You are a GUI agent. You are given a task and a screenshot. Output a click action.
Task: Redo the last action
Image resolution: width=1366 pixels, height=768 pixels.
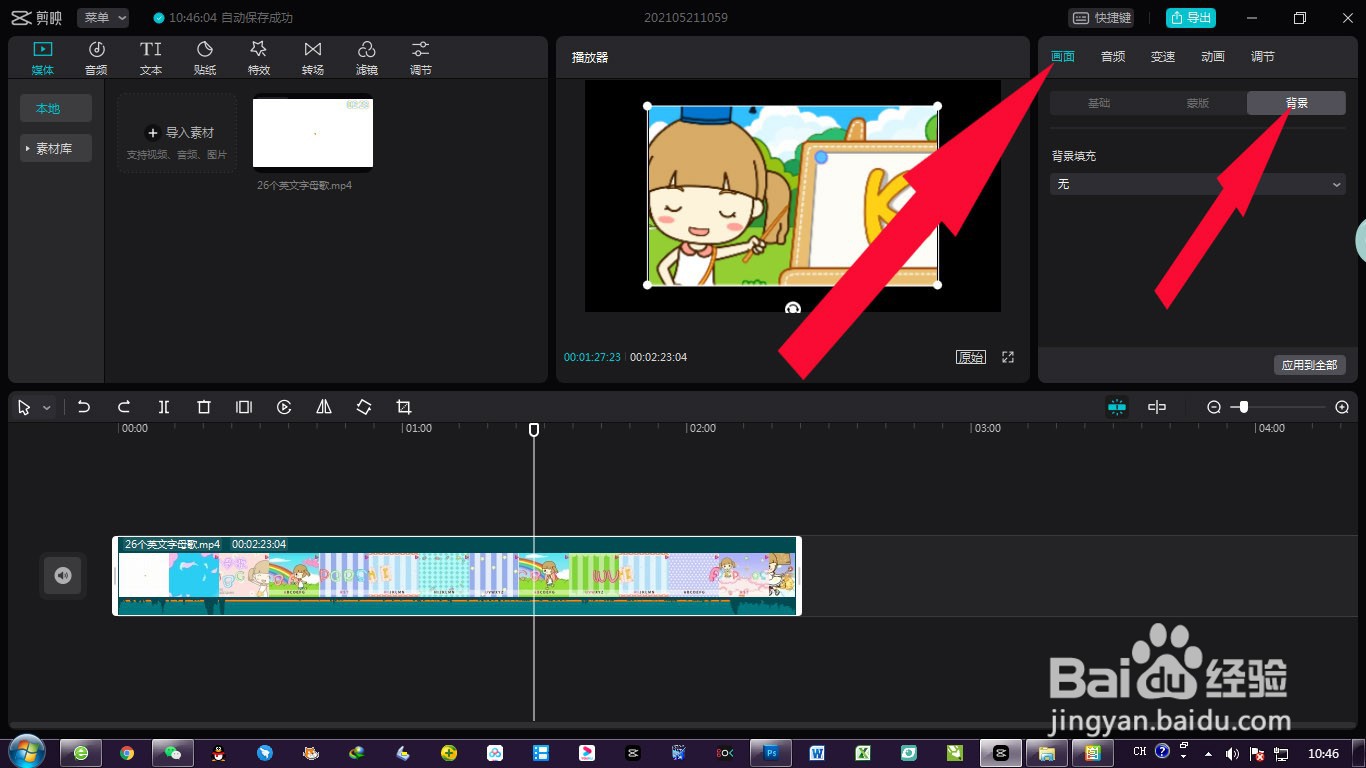pos(124,407)
